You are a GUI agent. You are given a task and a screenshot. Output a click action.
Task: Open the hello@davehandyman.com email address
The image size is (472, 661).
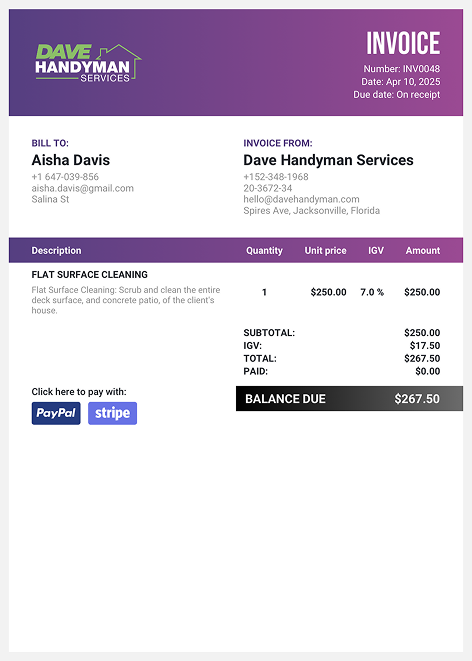pos(301,199)
